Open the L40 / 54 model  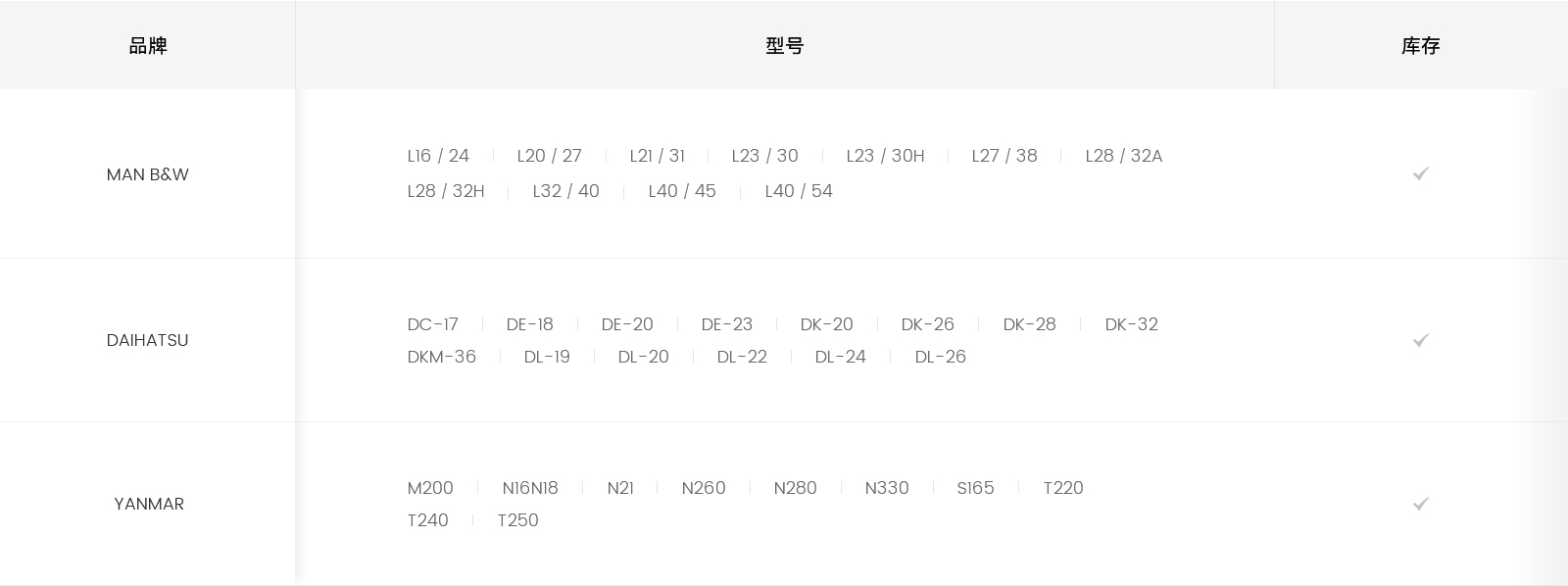[799, 191]
